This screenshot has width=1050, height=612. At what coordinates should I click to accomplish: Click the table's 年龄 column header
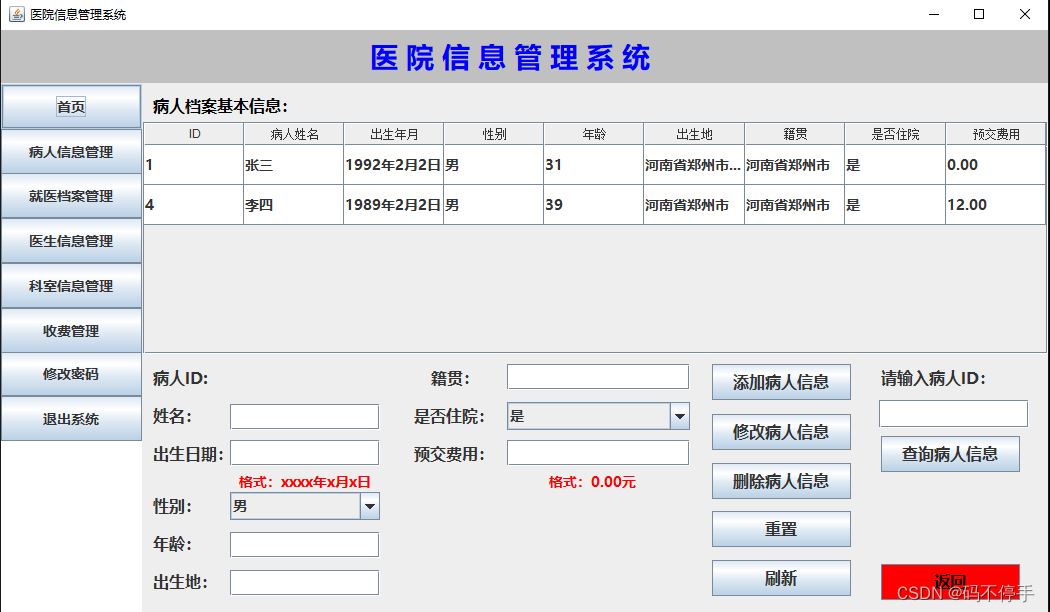(x=594, y=134)
